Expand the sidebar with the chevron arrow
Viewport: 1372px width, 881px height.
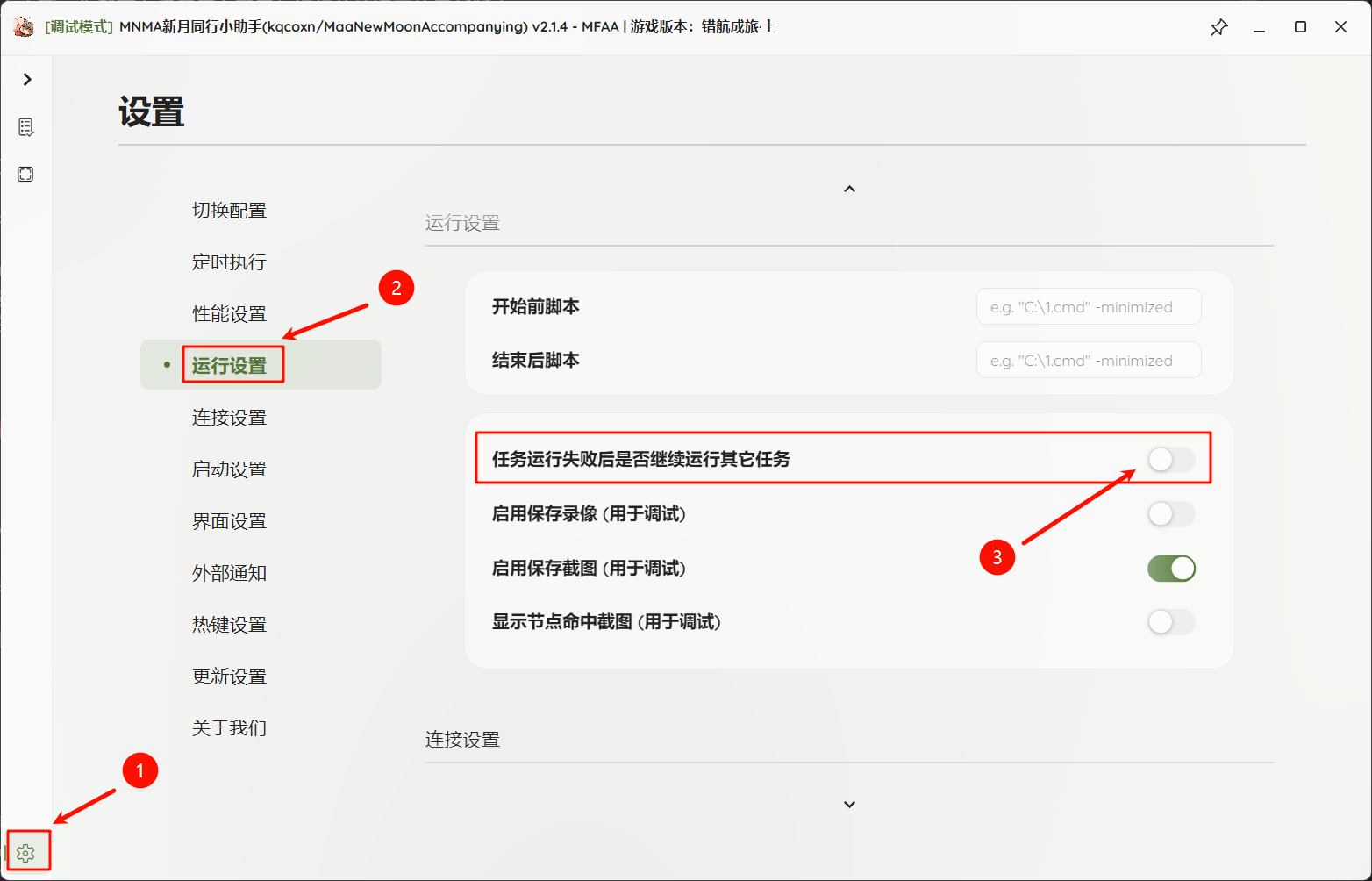[x=27, y=79]
